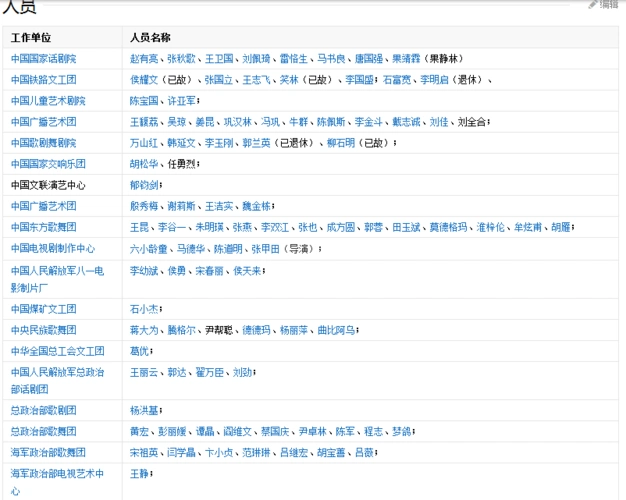
Task: Click the 姜昆 link
Action: 205,122
